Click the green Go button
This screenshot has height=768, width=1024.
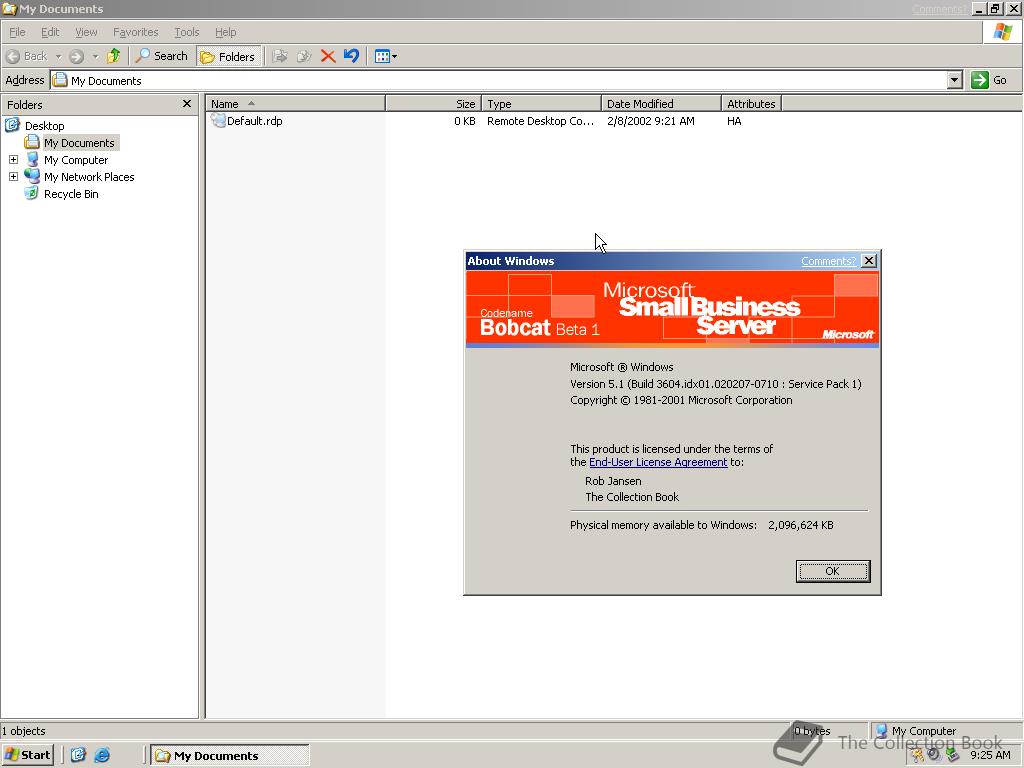(989, 80)
